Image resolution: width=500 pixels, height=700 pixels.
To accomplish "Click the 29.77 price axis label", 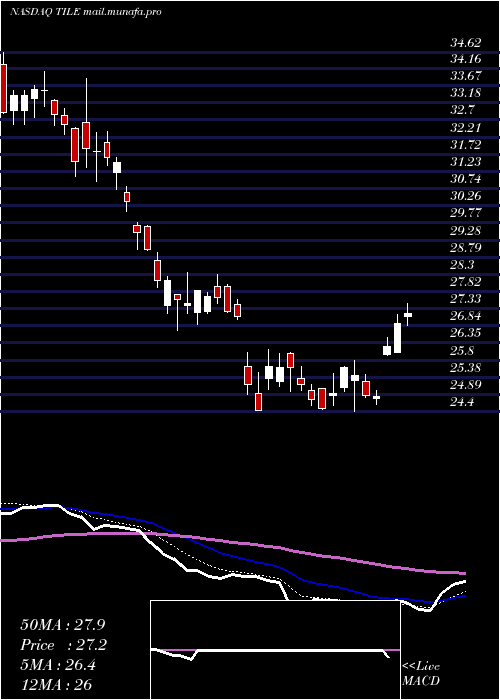I will pyautogui.click(x=466, y=213).
